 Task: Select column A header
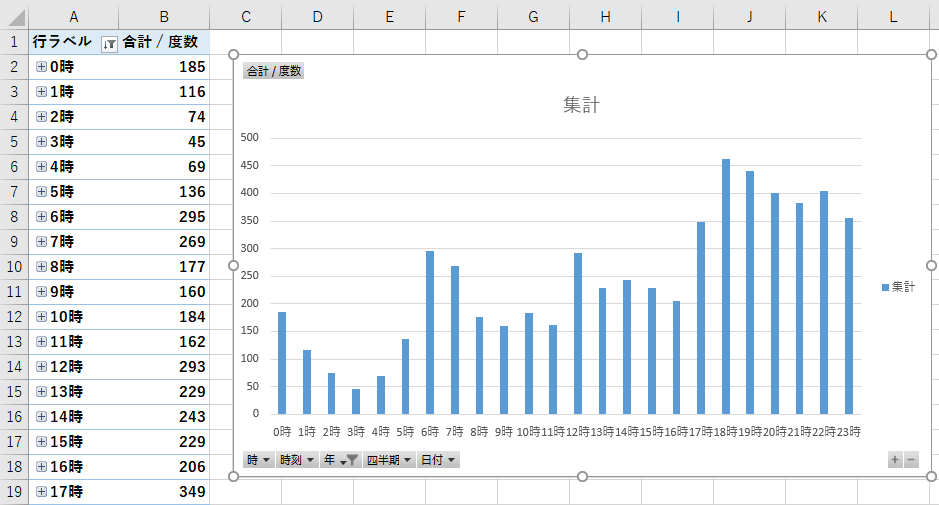pyautogui.click(x=73, y=15)
